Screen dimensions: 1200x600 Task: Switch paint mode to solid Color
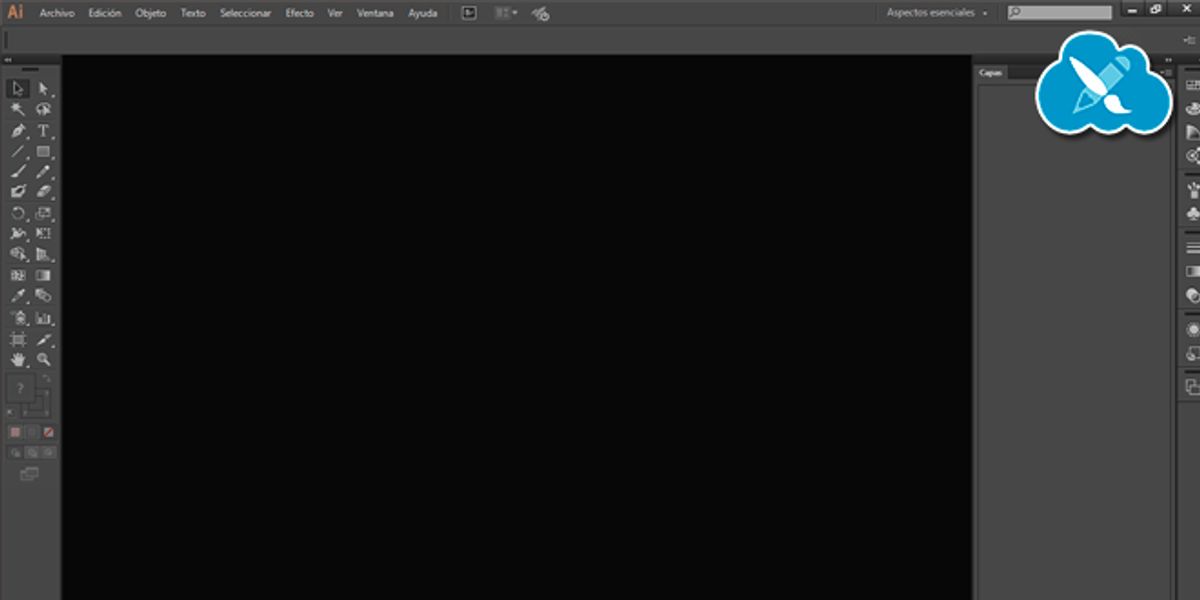(15, 432)
